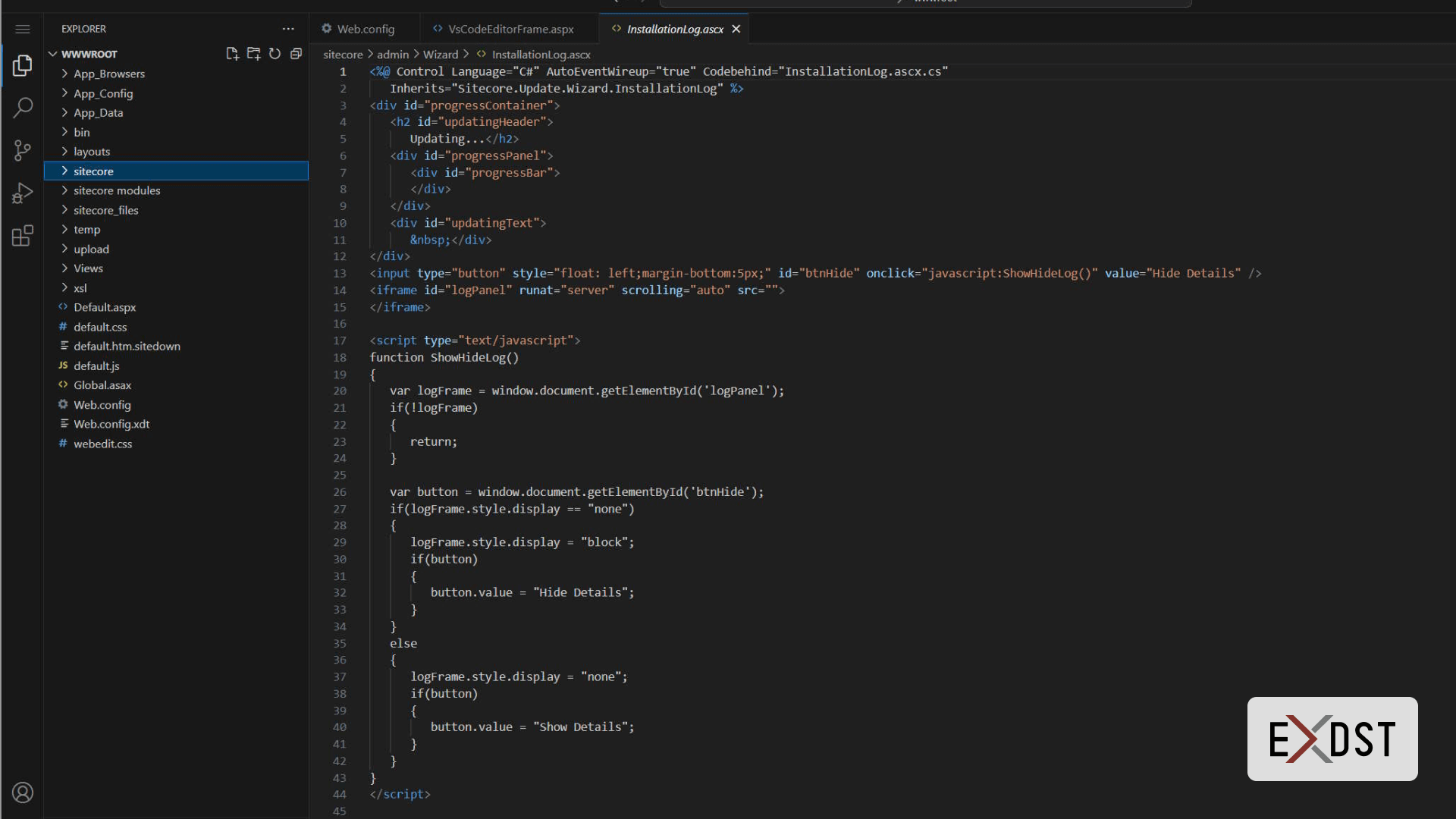Open the Views and More Actions menu
The width and height of the screenshot is (1456, 819).
coord(288,29)
